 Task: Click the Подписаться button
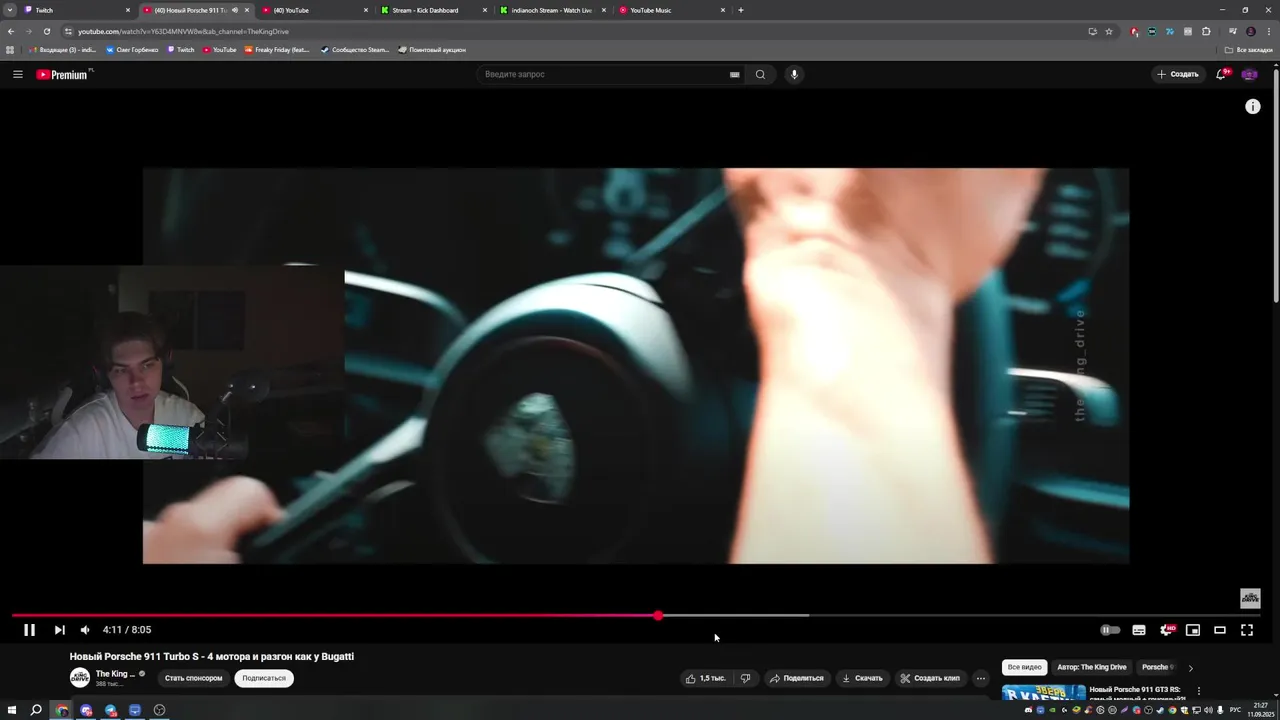click(x=264, y=678)
